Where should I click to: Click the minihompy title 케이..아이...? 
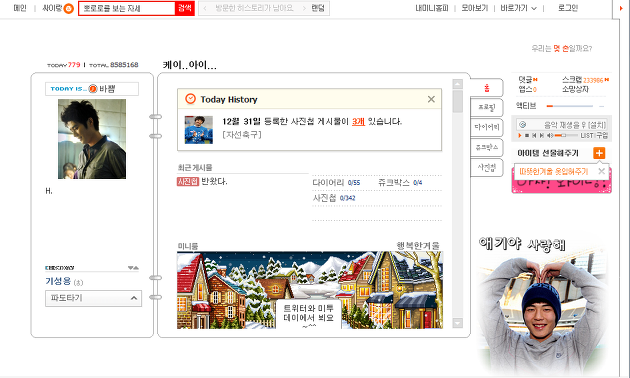coord(189,65)
